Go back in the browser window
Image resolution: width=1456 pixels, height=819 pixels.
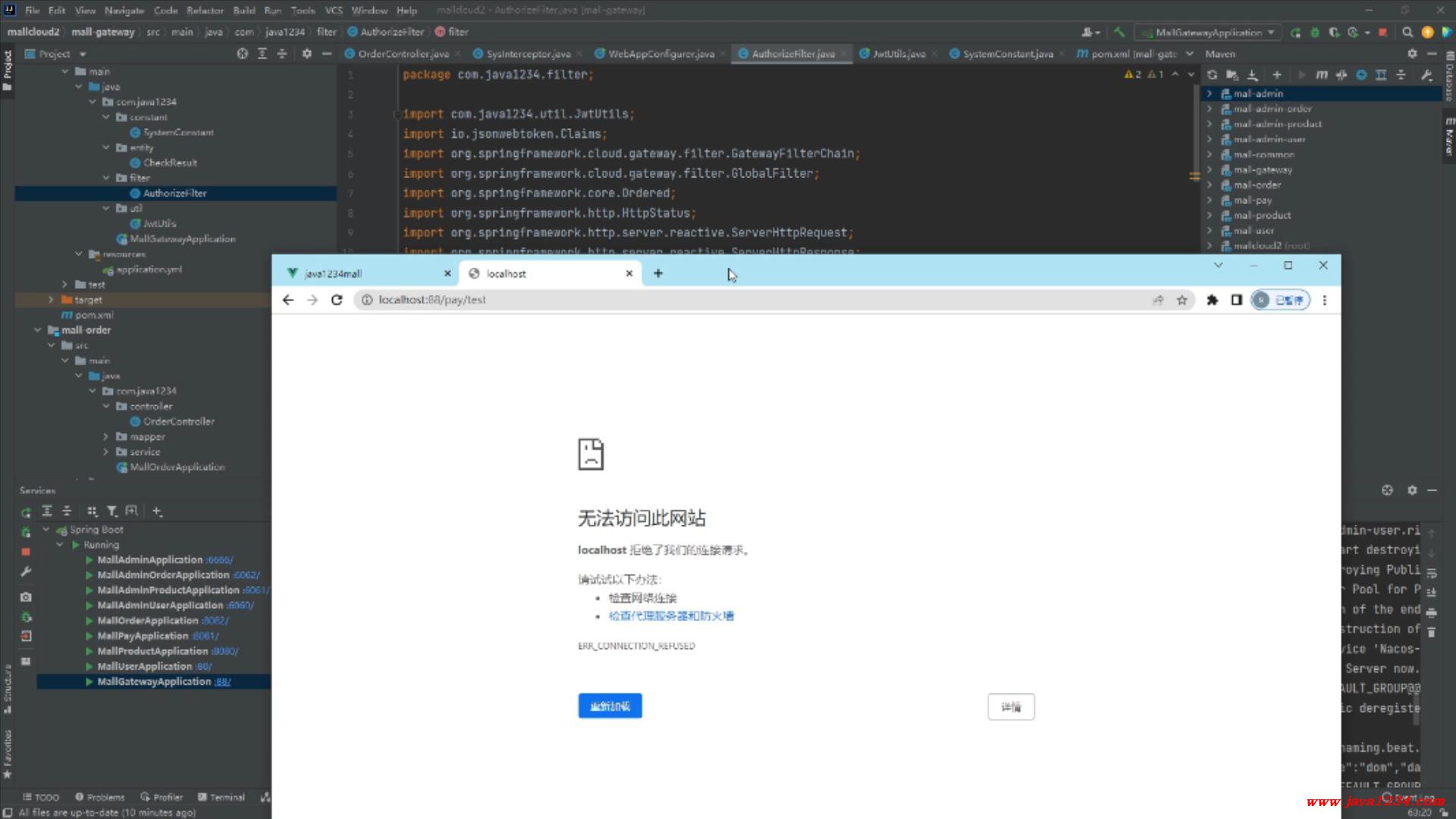[288, 300]
